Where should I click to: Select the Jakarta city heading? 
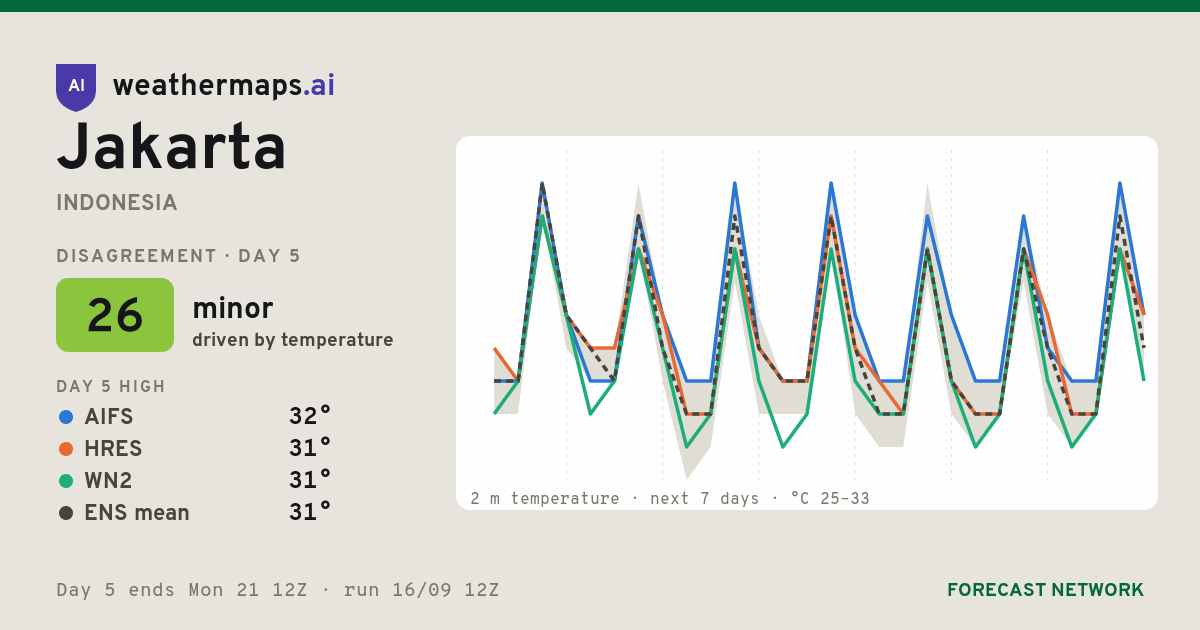[x=171, y=148]
